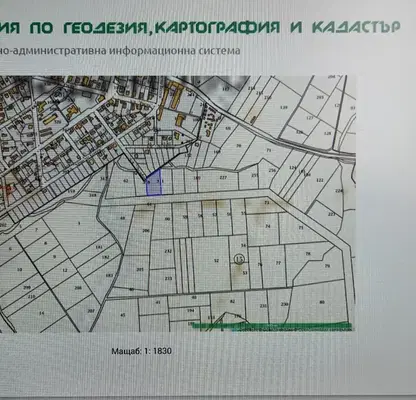Select parcel number 10 on the map
This screenshot has width=416, height=400.
(x=19, y=270)
